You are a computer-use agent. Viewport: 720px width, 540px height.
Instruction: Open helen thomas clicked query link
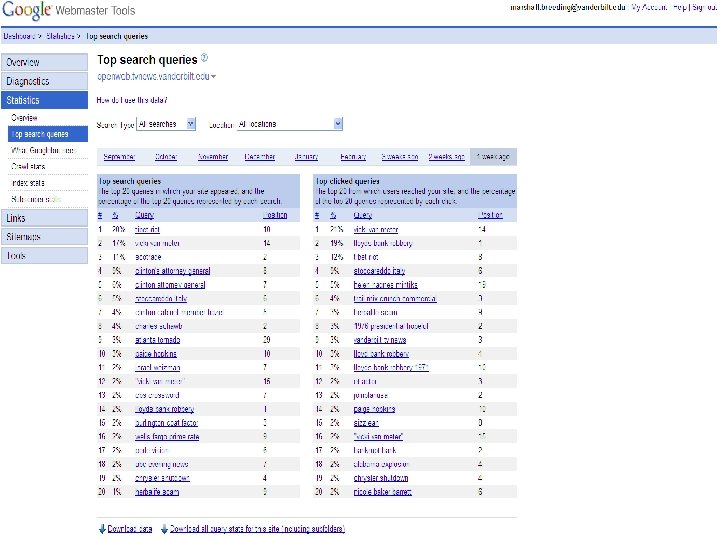[385, 285]
